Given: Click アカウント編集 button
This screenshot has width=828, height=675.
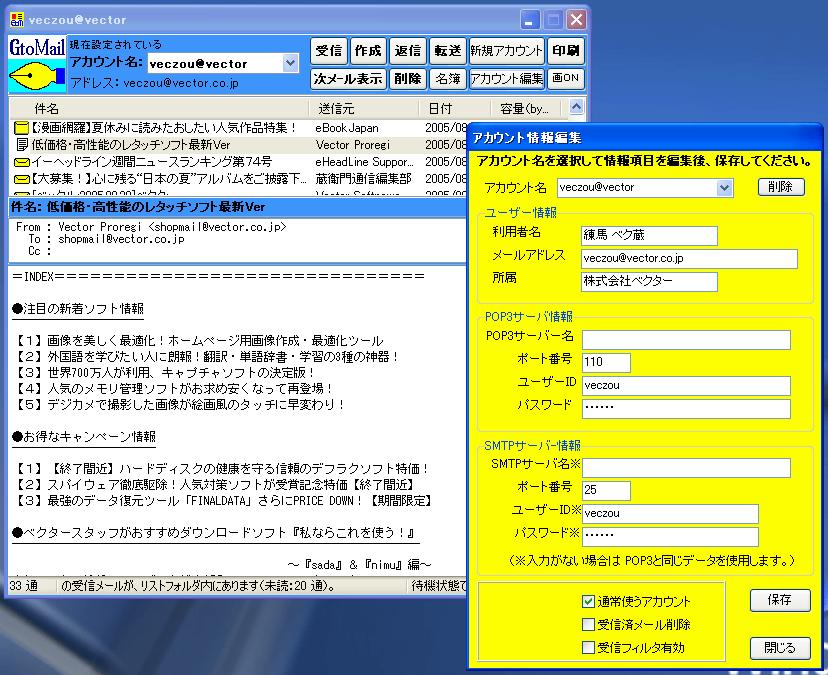Looking at the screenshot, I should [506, 79].
